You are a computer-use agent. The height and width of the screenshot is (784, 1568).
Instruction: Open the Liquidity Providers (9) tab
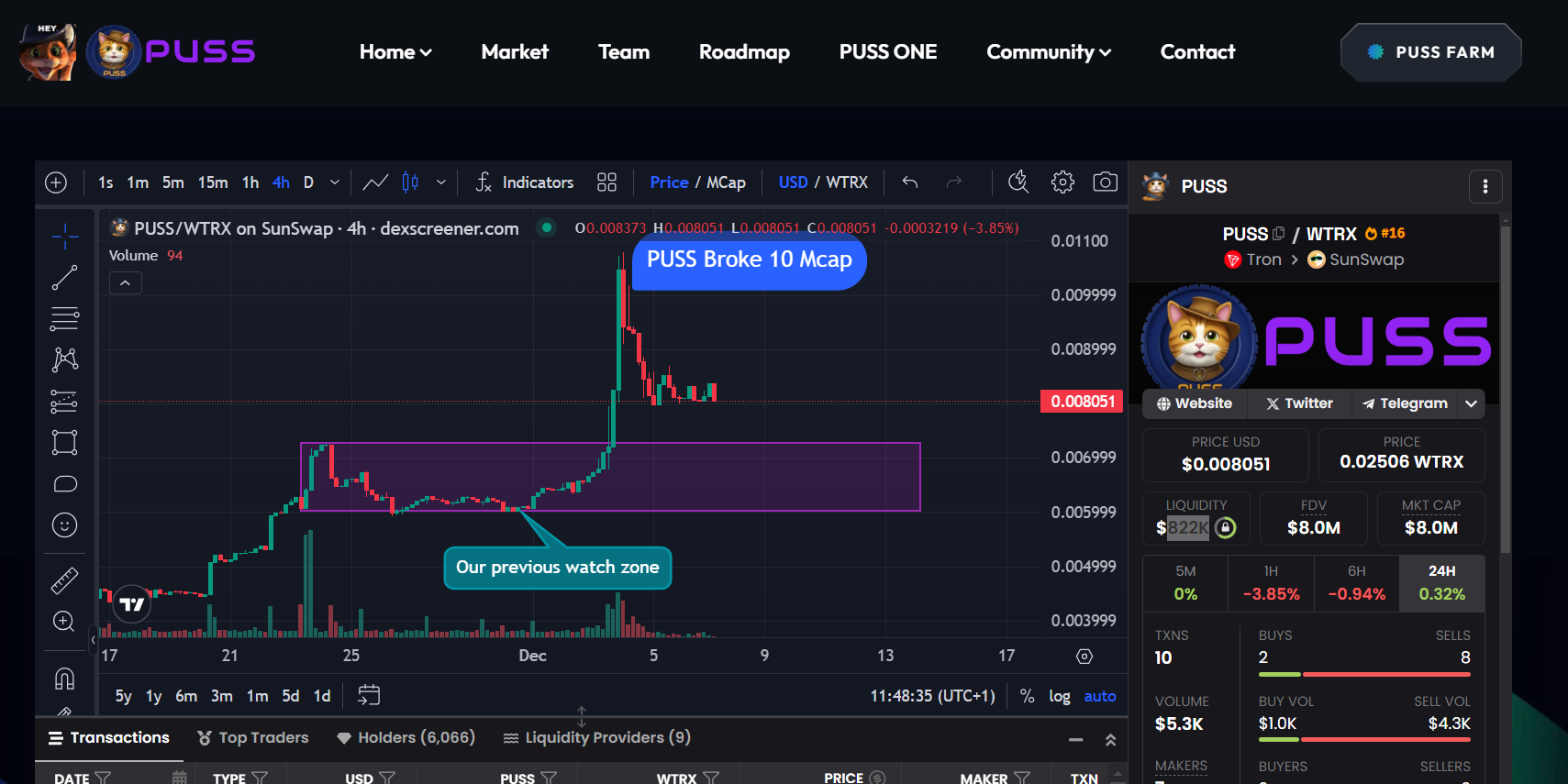tap(597, 738)
